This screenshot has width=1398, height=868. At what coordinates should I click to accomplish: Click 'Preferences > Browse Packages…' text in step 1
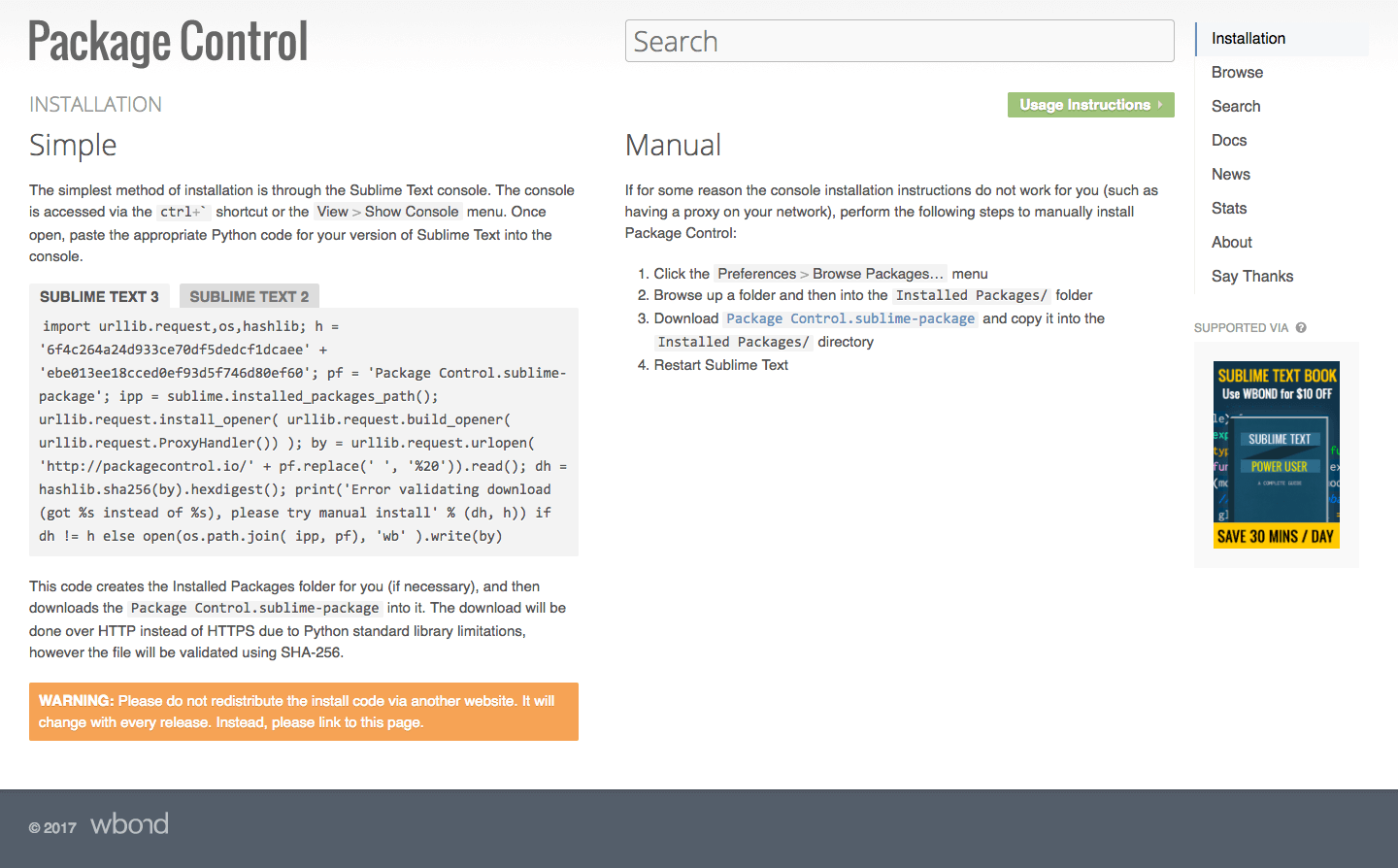[x=830, y=274]
